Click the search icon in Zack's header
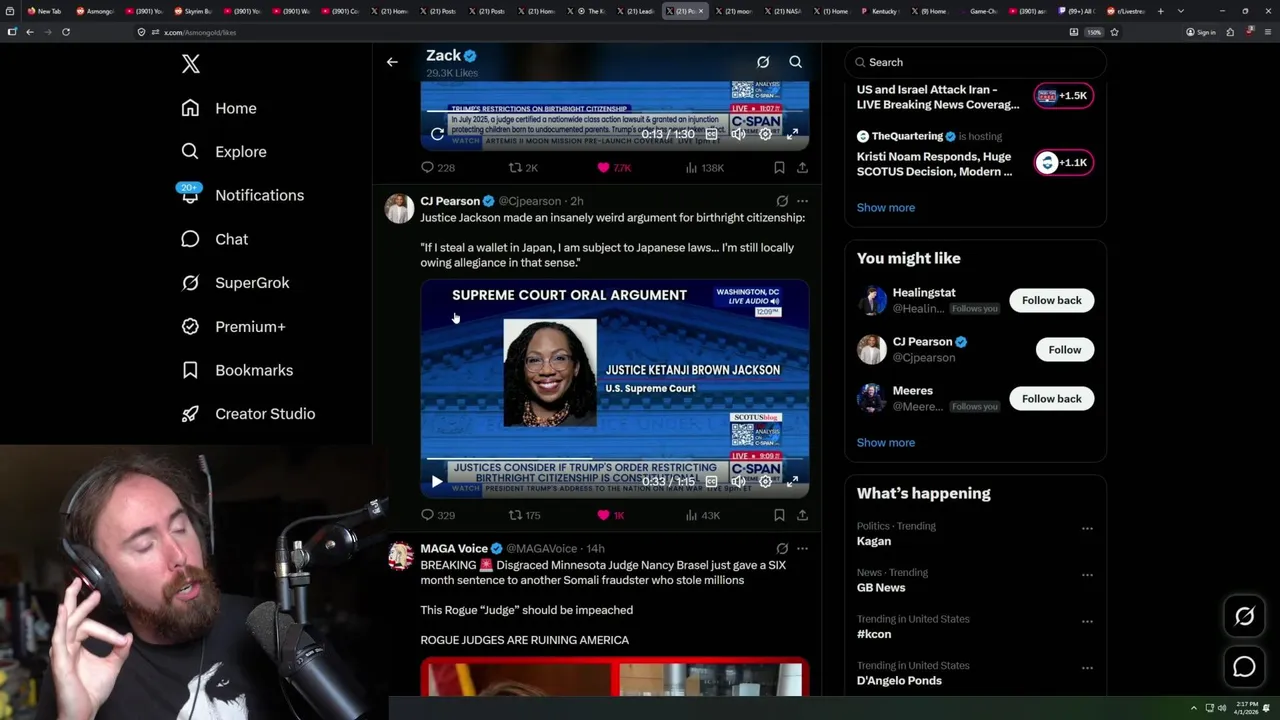Image resolution: width=1280 pixels, height=720 pixels. (796, 62)
